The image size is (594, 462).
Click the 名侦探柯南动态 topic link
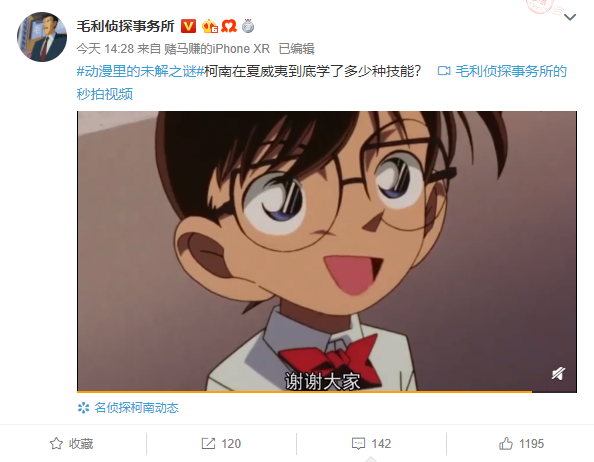pyautogui.click(x=136, y=408)
